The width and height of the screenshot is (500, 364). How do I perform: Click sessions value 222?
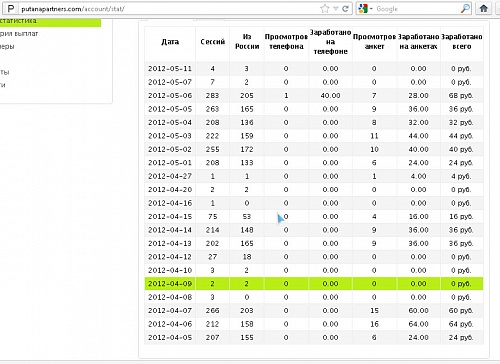pos(212,136)
